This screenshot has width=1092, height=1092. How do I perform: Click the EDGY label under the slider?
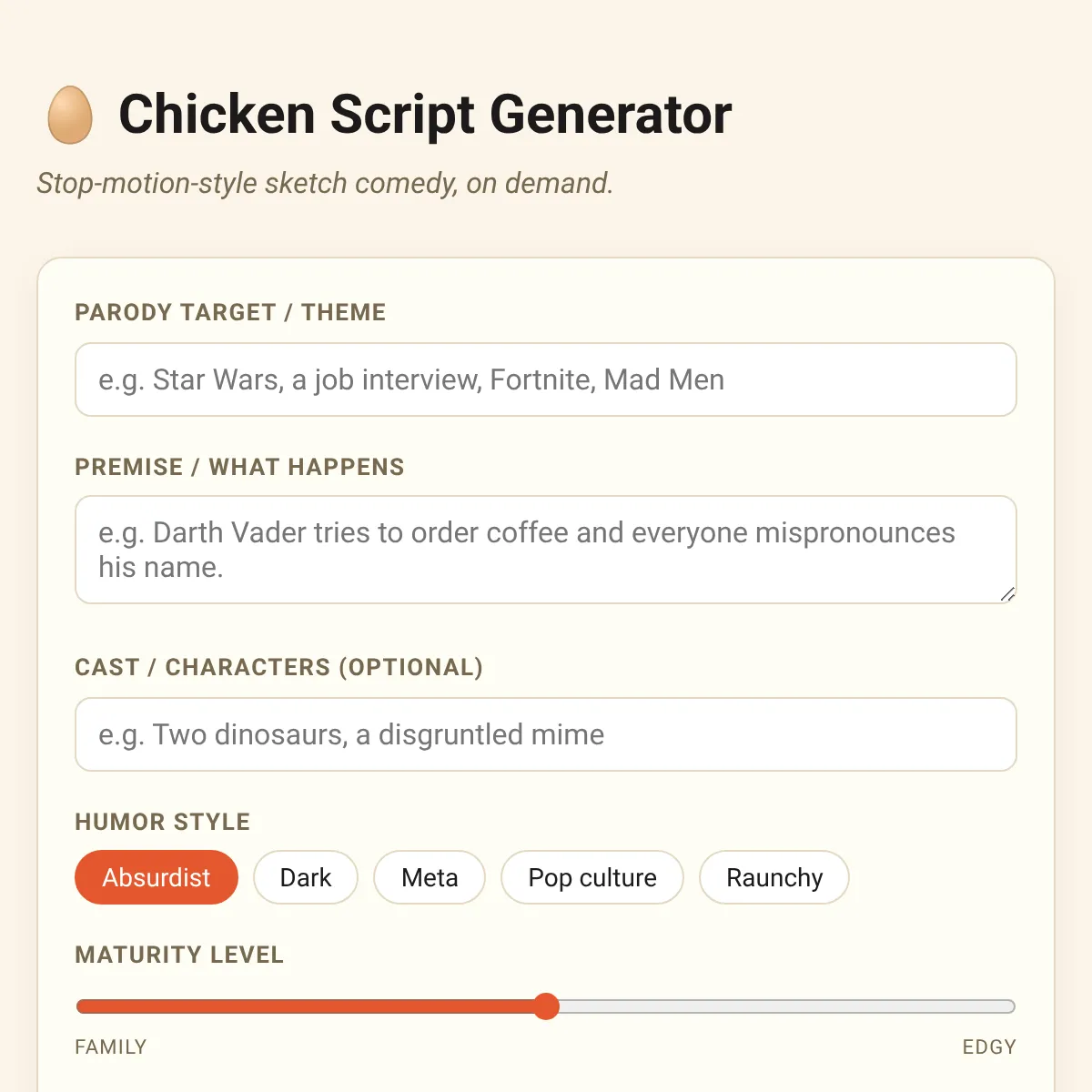(989, 1046)
